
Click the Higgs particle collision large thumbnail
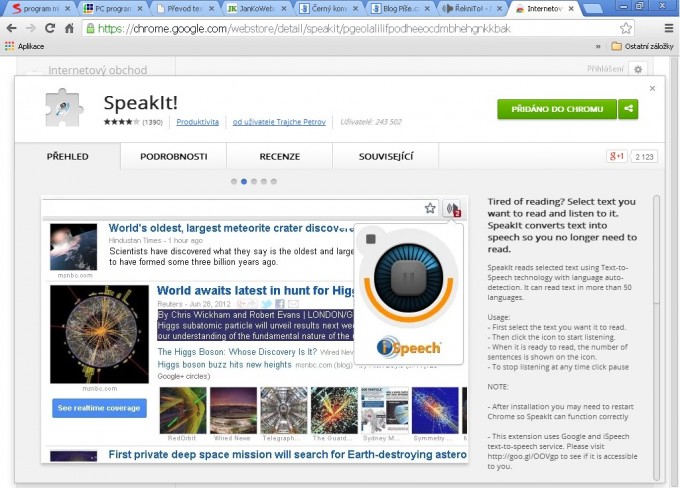[99, 334]
